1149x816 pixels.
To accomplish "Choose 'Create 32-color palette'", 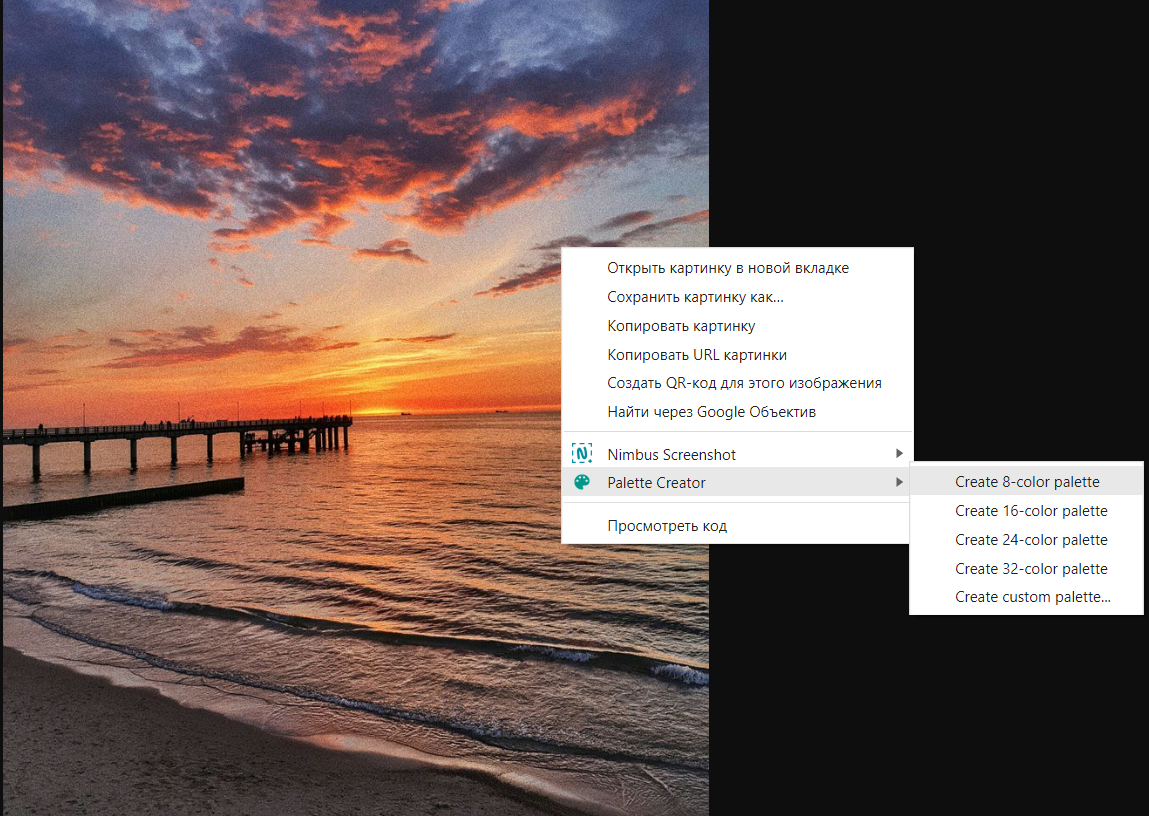I will (1030, 569).
